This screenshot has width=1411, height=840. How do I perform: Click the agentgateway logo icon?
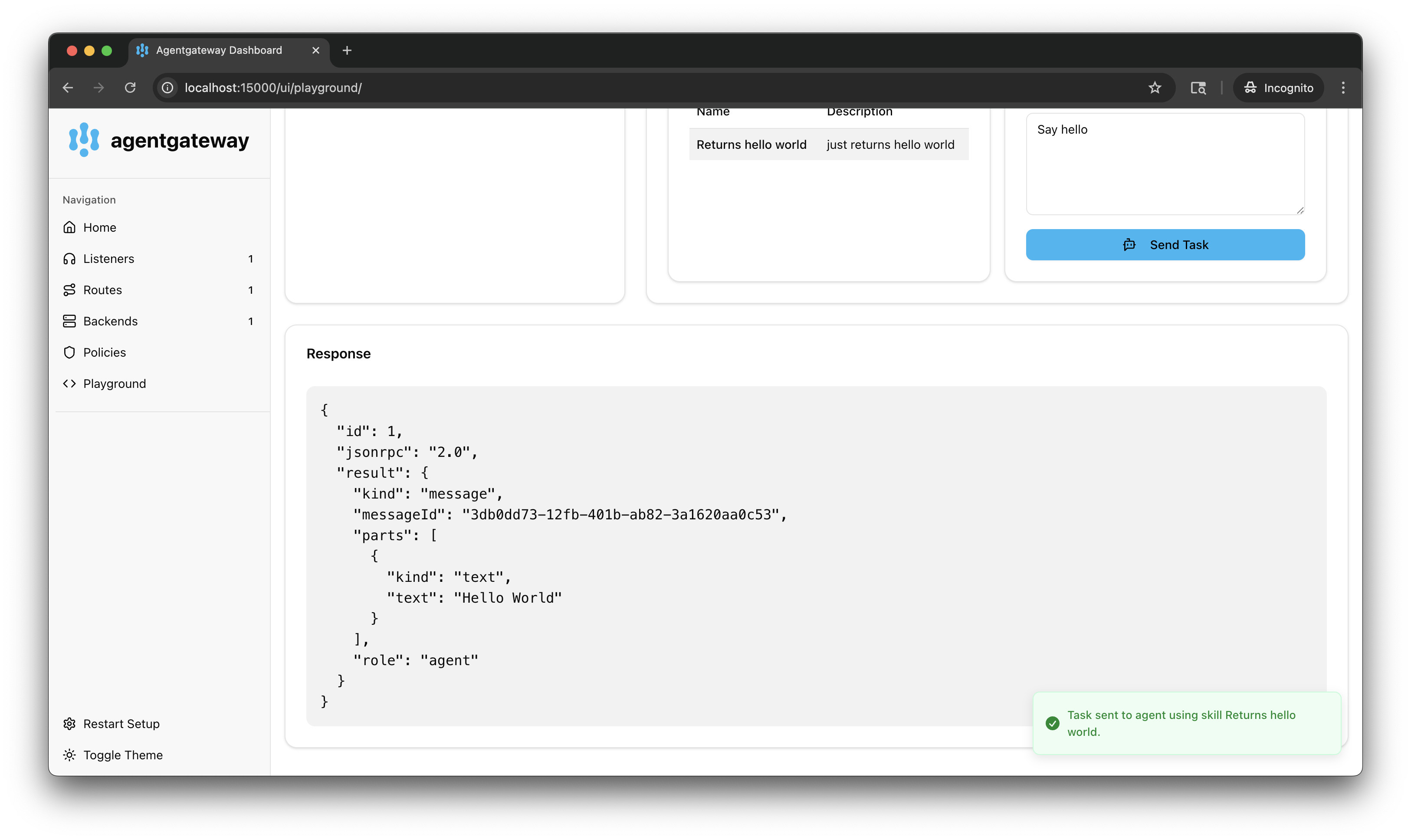84,140
